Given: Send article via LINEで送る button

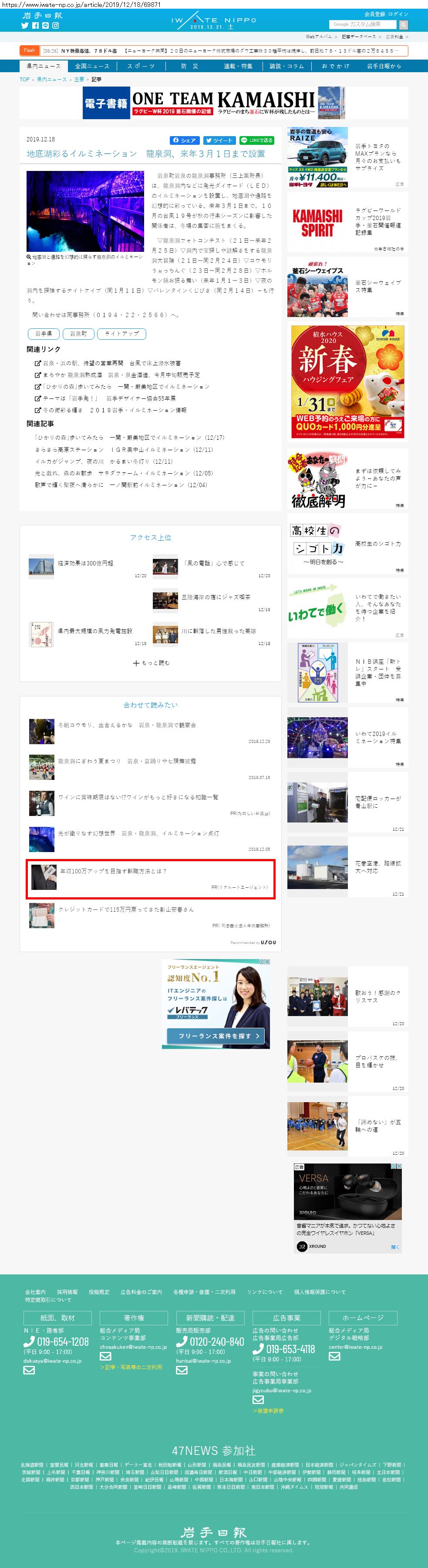Looking at the screenshot, I should 256,140.
